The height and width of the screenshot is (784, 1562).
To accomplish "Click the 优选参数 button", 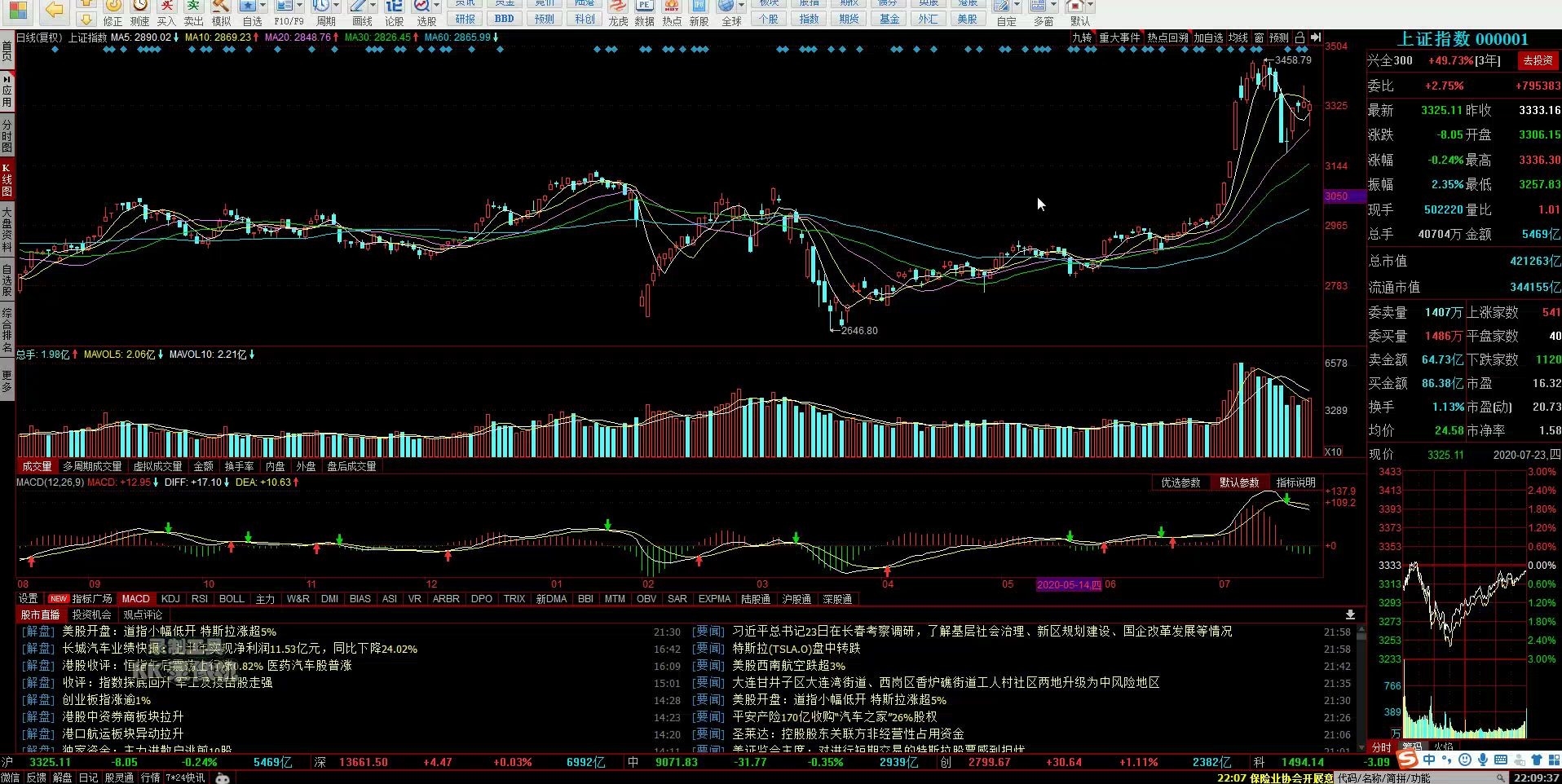I will click(1180, 482).
